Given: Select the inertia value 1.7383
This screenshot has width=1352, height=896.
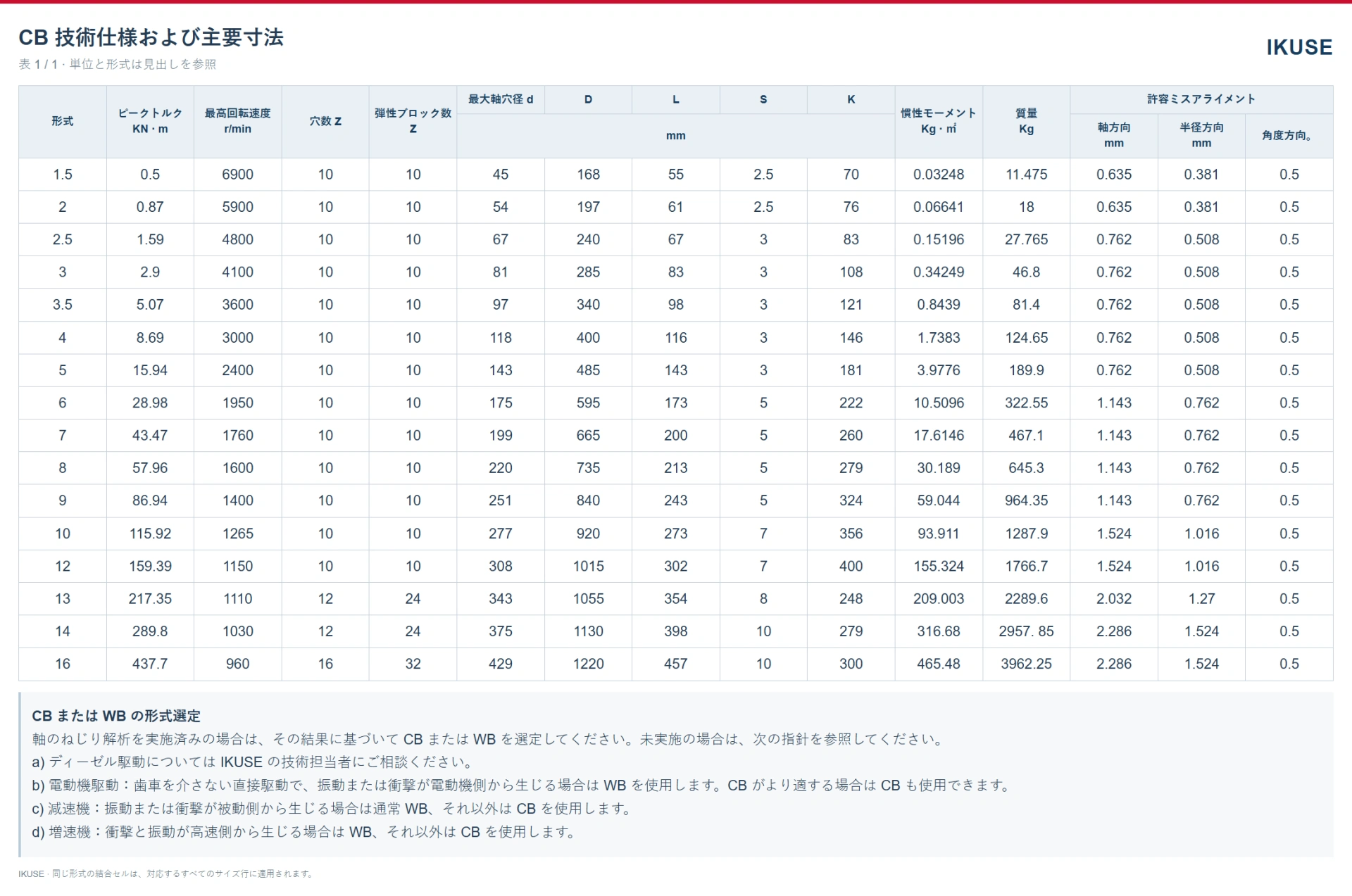Looking at the screenshot, I should pyautogui.click(x=939, y=338).
